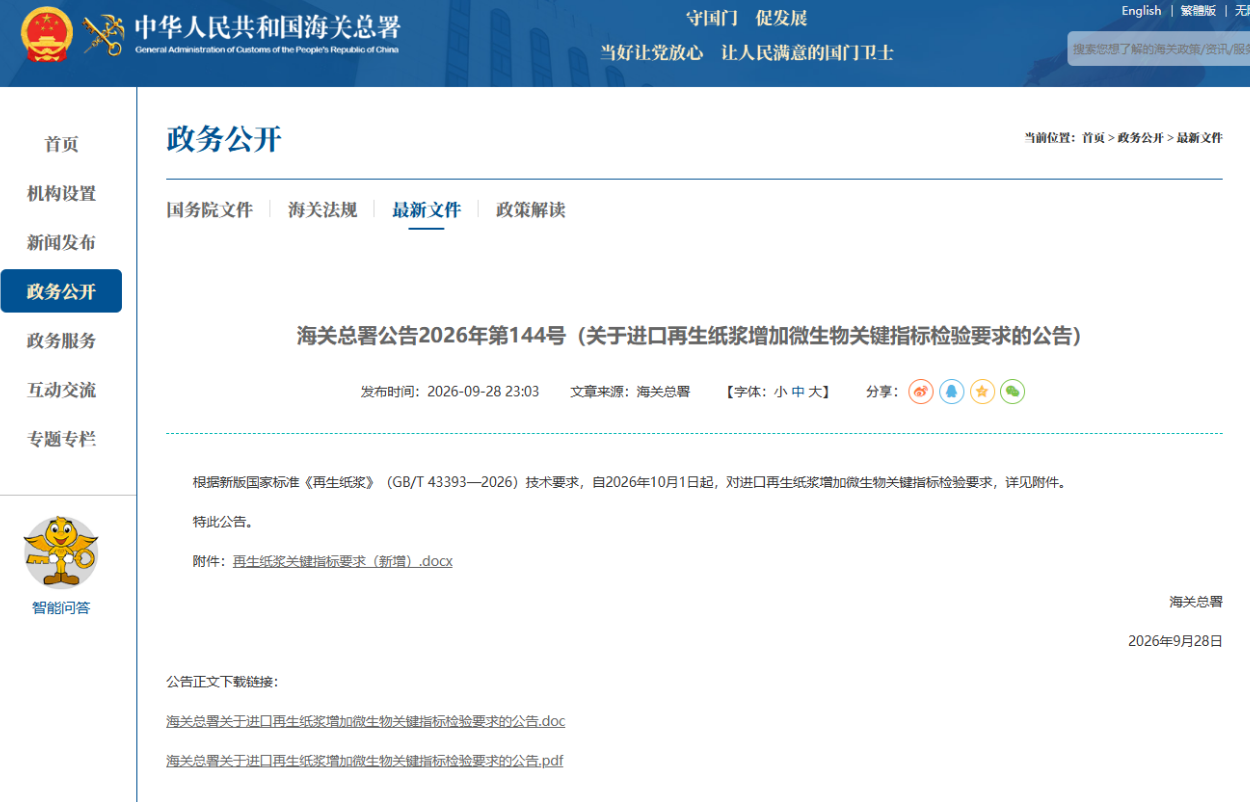The height and width of the screenshot is (802, 1250).
Task: Open 机构设置 in sidebar
Action: (x=61, y=193)
